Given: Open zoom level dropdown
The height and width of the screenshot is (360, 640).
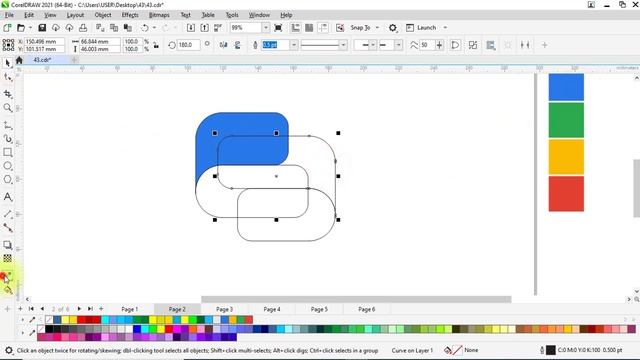Looking at the screenshot, I should tap(266, 28).
